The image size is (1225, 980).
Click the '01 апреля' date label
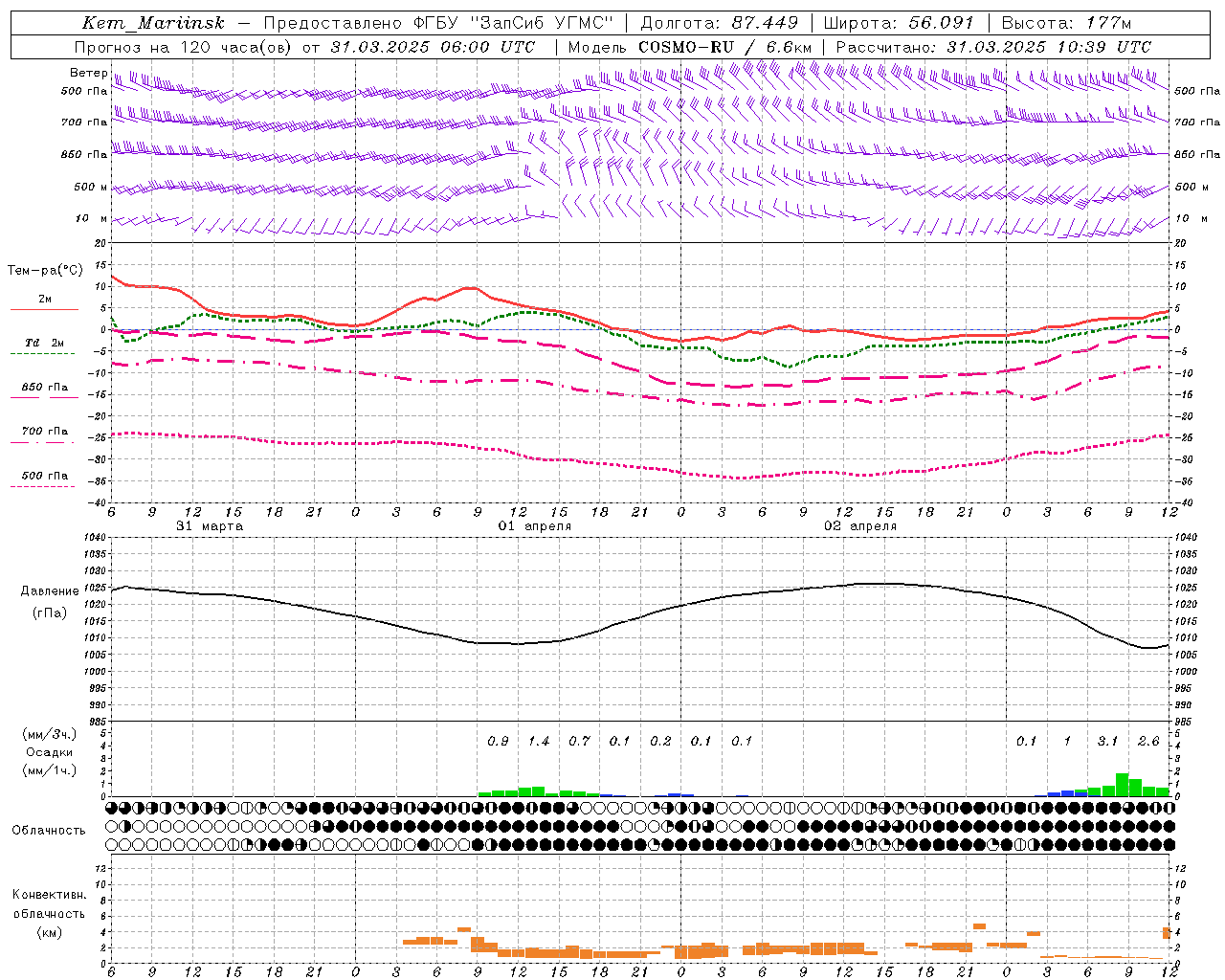tap(535, 526)
